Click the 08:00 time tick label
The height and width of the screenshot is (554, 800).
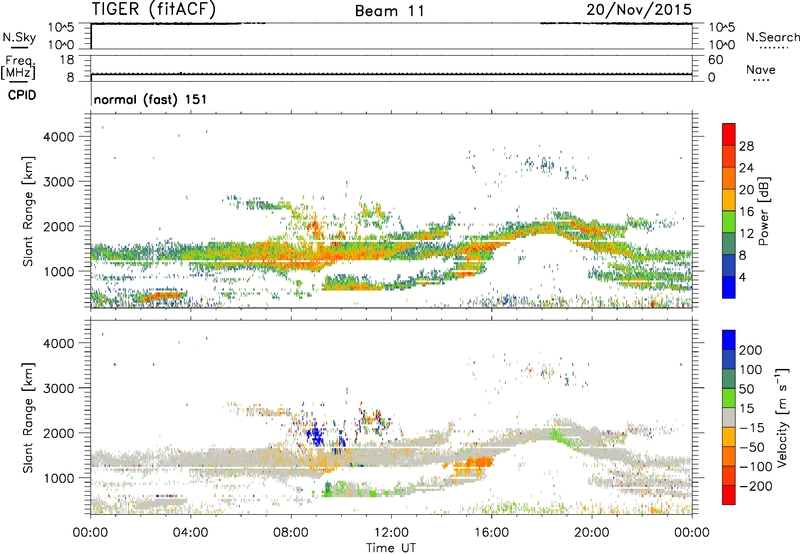click(x=291, y=533)
